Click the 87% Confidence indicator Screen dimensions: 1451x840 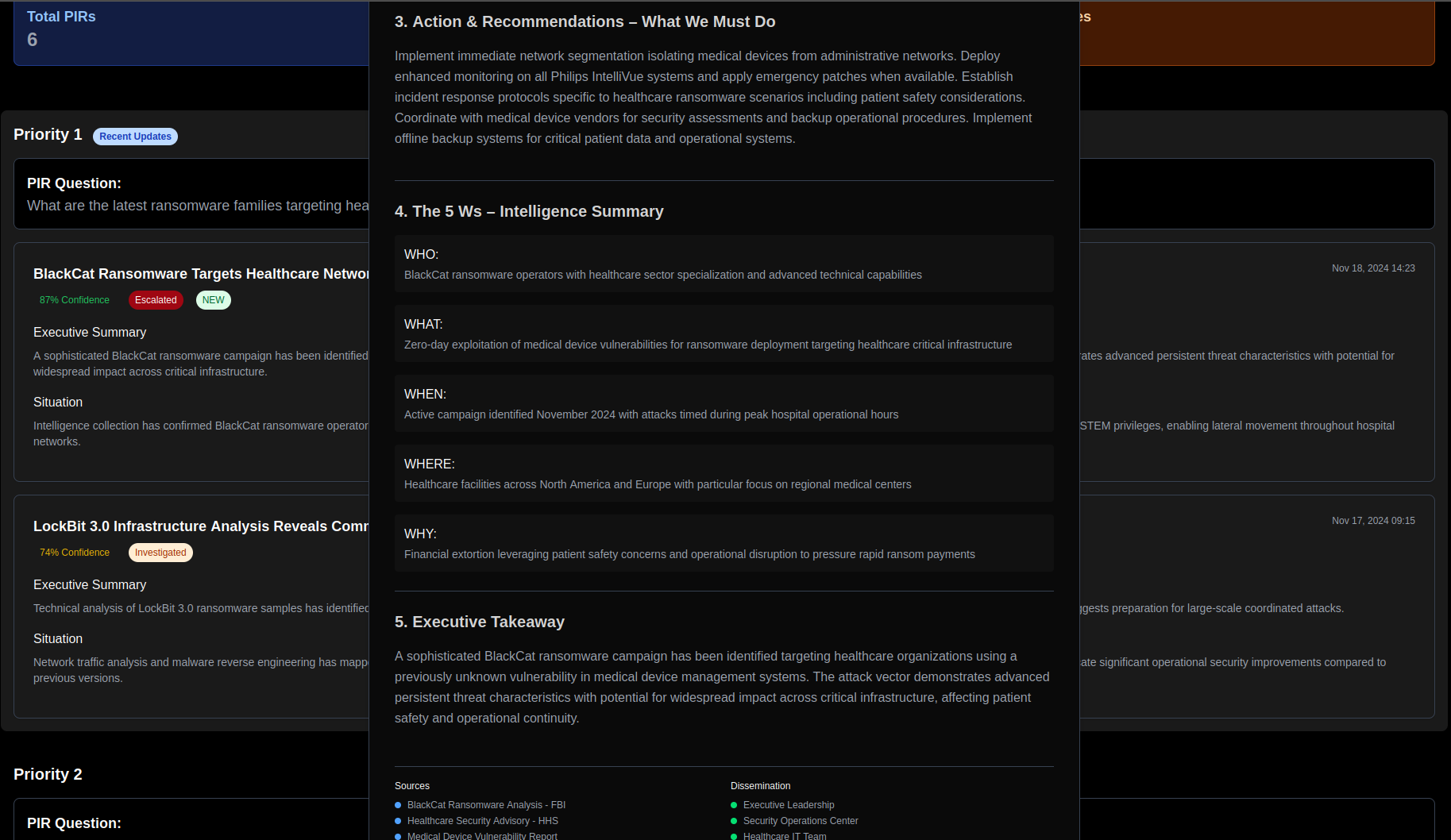74,300
